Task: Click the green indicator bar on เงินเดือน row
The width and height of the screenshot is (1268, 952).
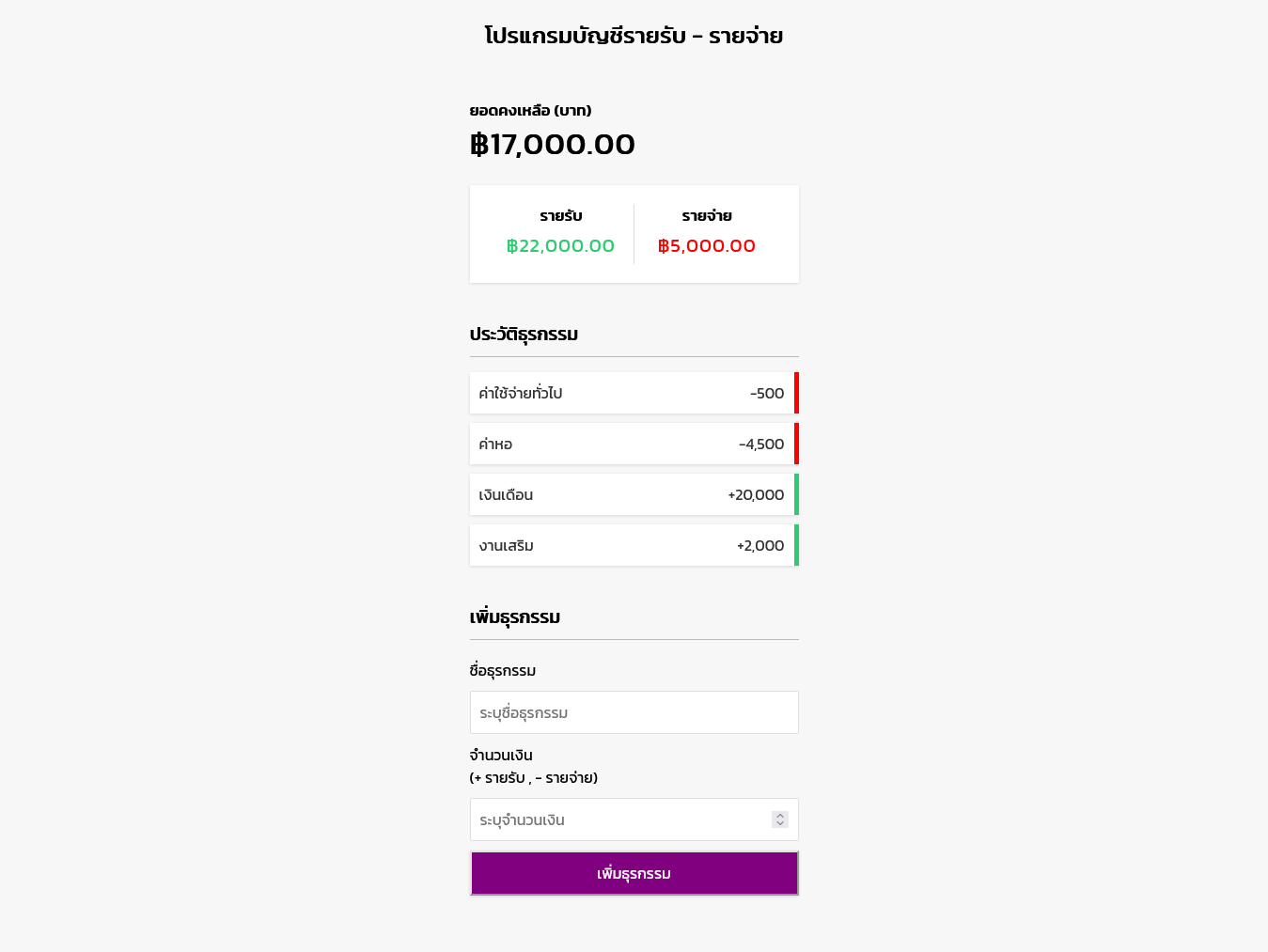Action: point(794,494)
